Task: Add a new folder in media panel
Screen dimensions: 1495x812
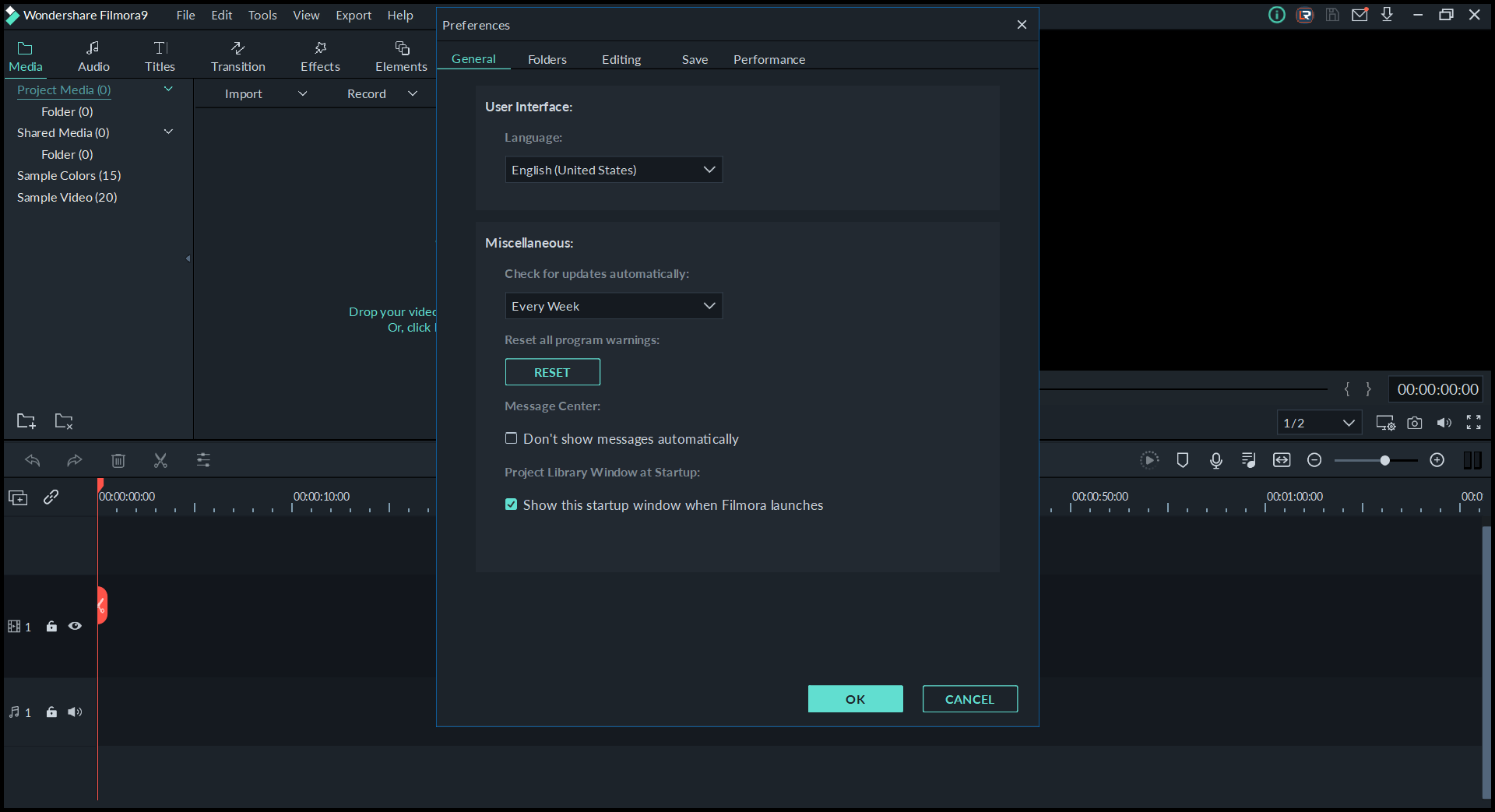Action: pos(26,421)
